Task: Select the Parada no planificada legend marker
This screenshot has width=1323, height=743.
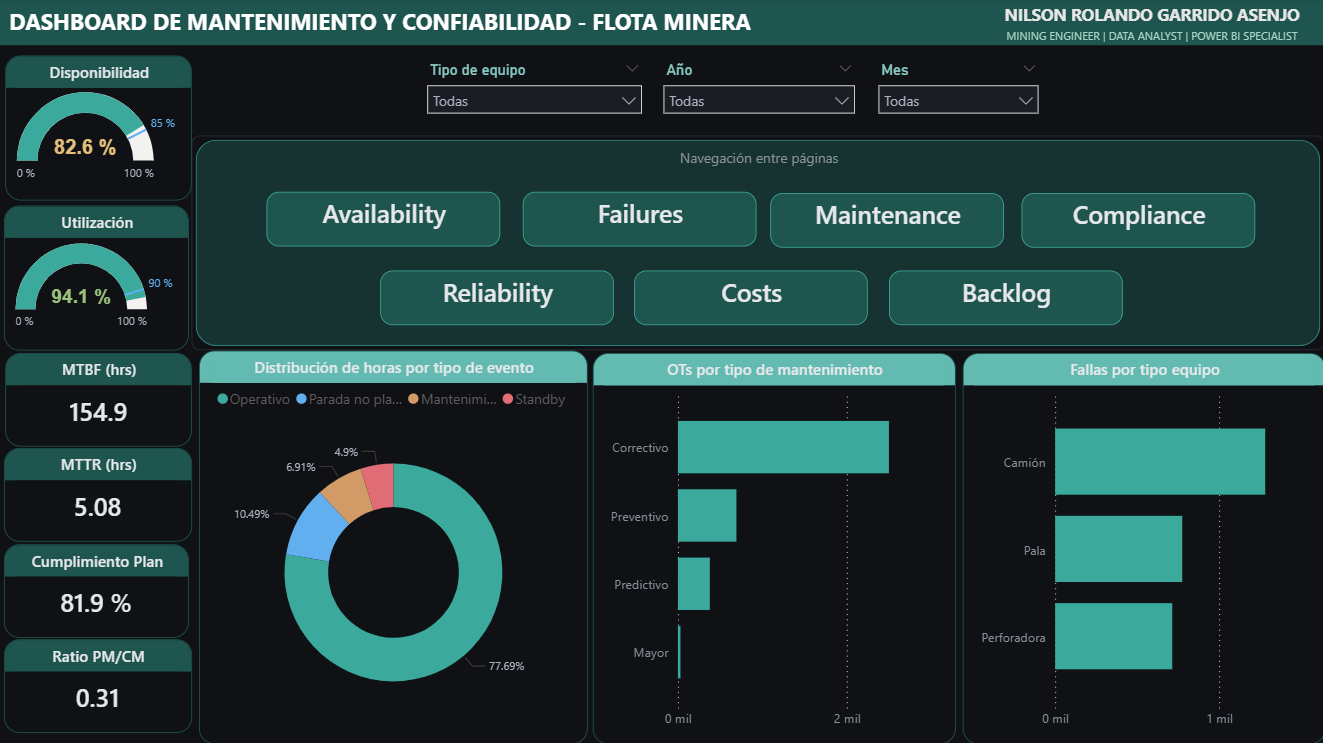Action: 301,400
